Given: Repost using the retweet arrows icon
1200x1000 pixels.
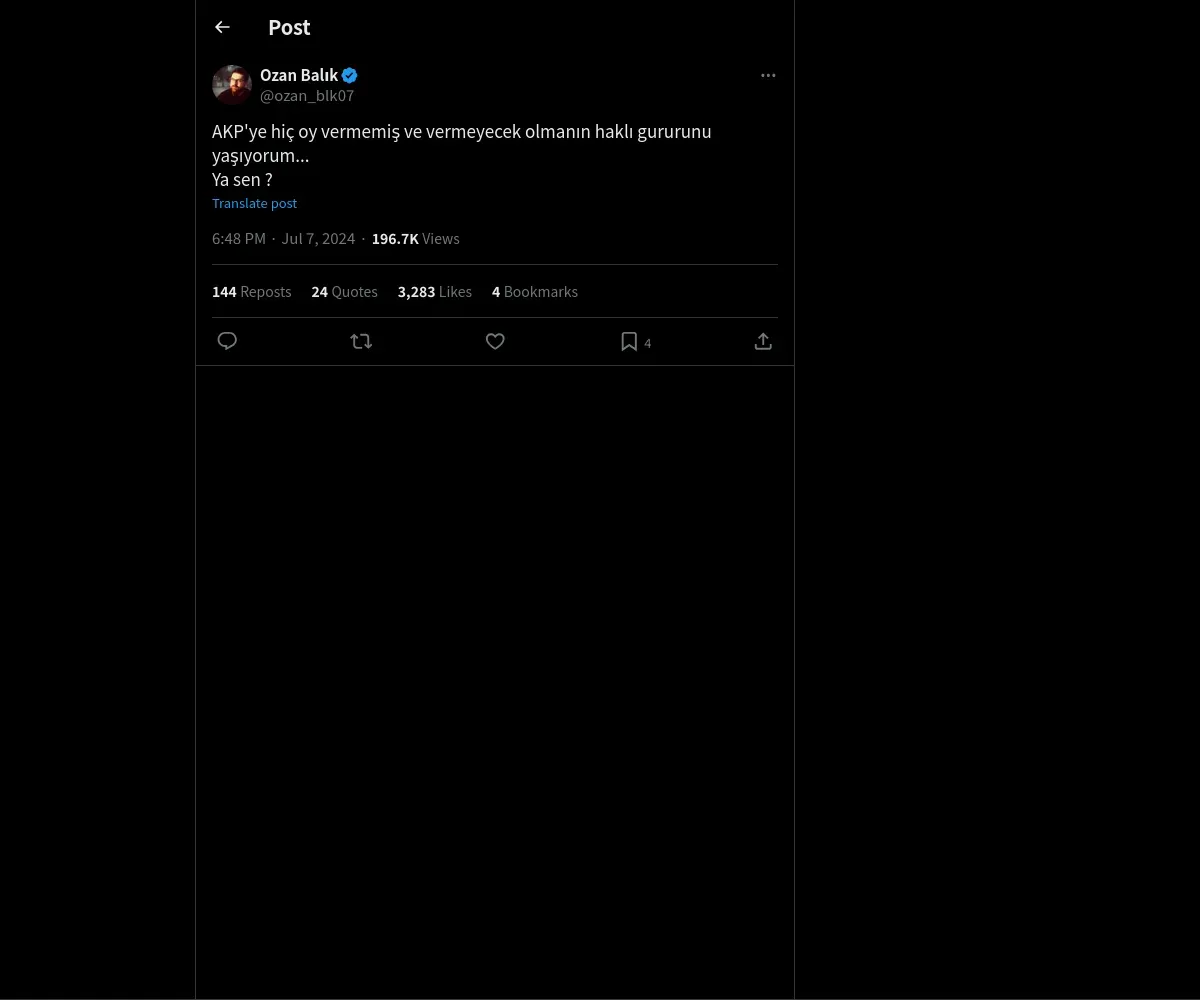Looking at the screenshot, I should coord(361,341).
